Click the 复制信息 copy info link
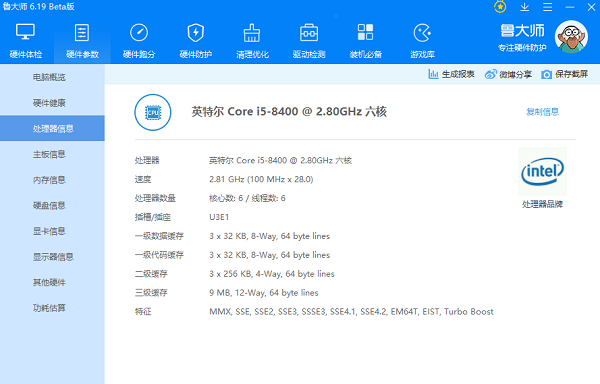The height and width of the screenshot is (384, 600). coord(542,112)
